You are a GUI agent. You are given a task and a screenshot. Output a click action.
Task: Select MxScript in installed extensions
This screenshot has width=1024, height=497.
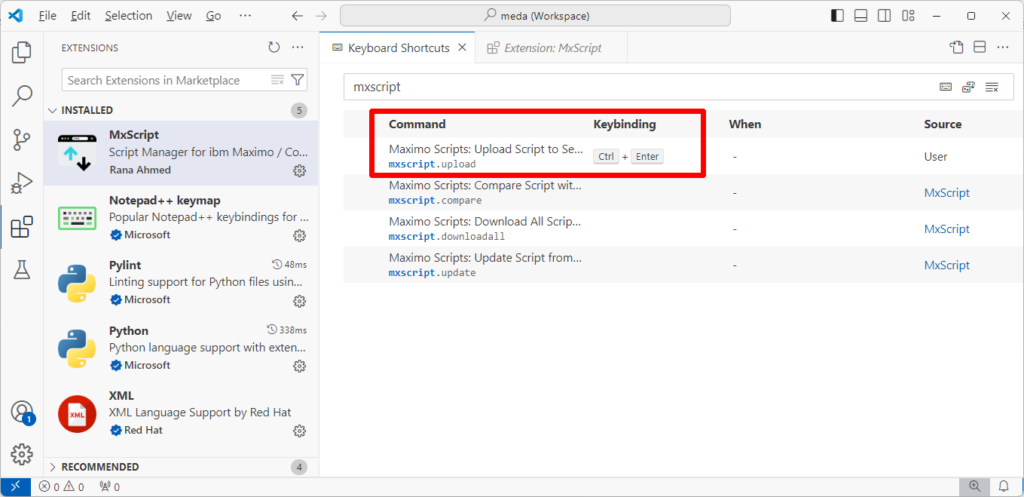[182, 153]
